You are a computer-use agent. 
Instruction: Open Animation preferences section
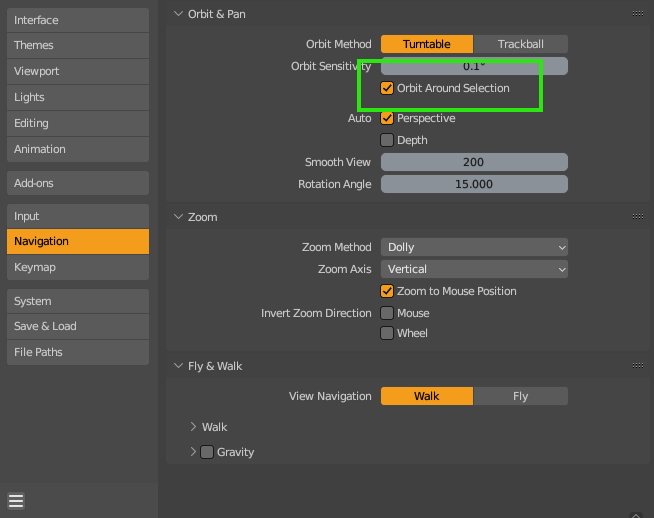click(x=78, y=149)
